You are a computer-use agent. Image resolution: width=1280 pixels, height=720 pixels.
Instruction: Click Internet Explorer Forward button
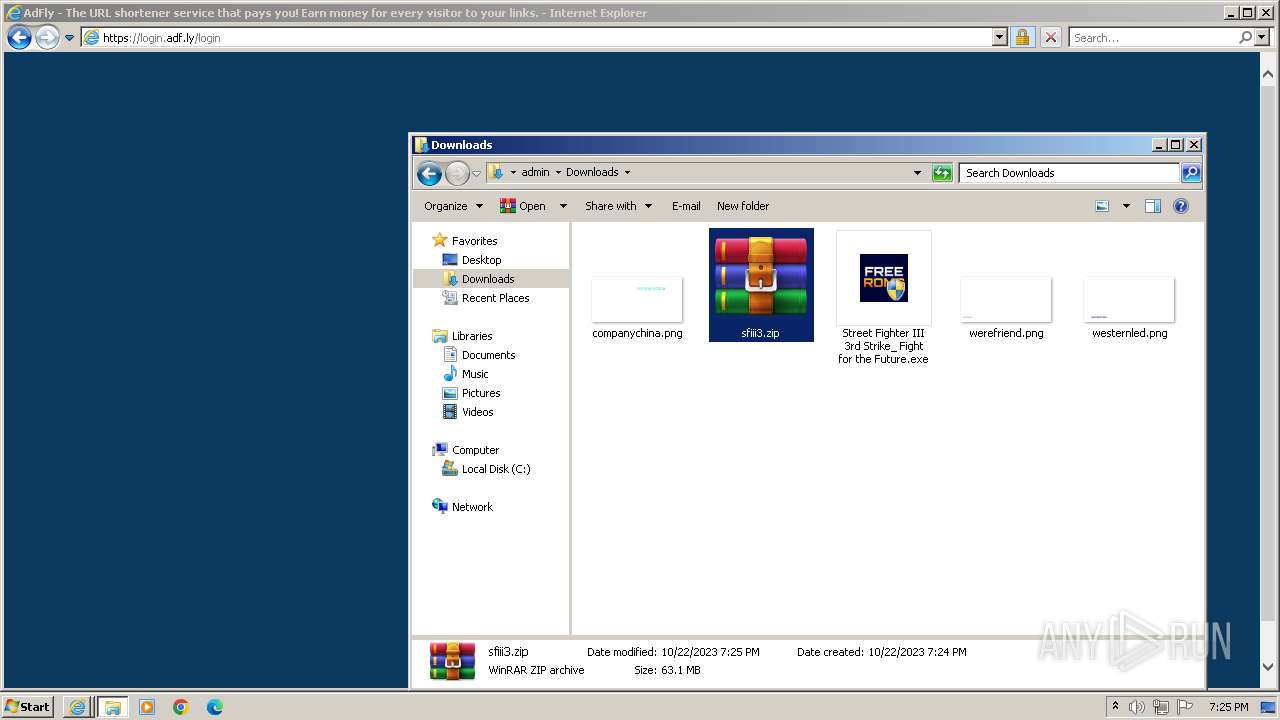47,38
